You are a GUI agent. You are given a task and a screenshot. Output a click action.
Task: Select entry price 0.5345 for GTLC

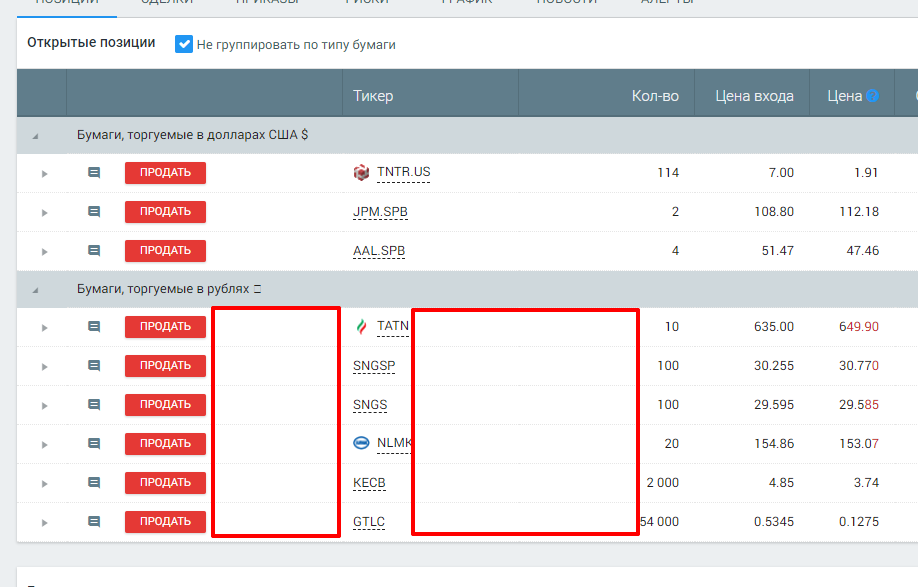coord(774,521)
